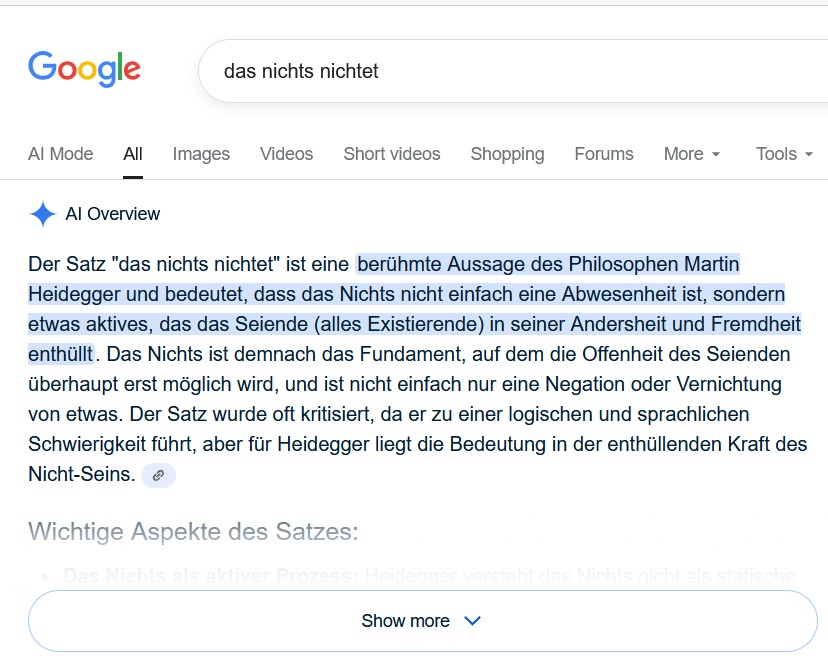Viewport: 828px width, 665px height.
Task: Open the More dropdown menu
Action: [691, 154]
